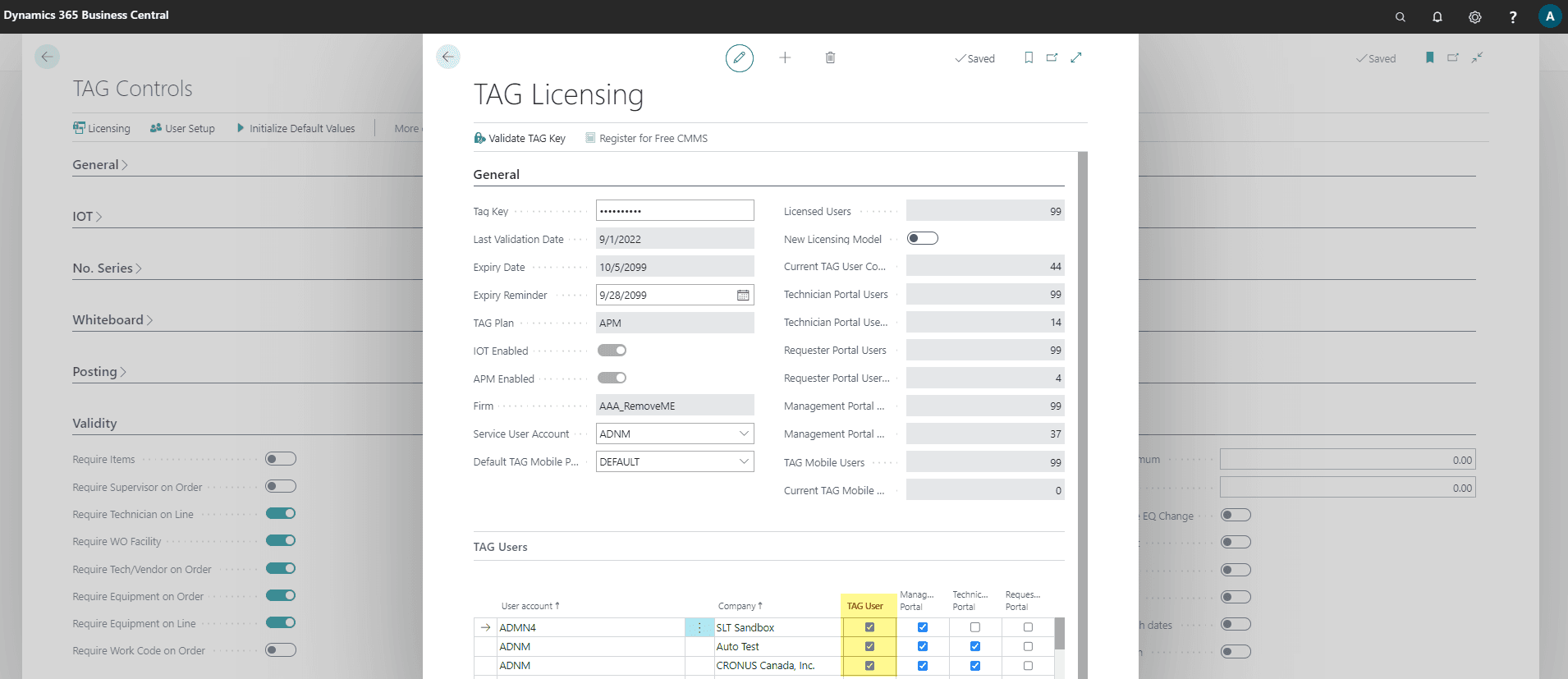Expand Posting section

(99, 371)
